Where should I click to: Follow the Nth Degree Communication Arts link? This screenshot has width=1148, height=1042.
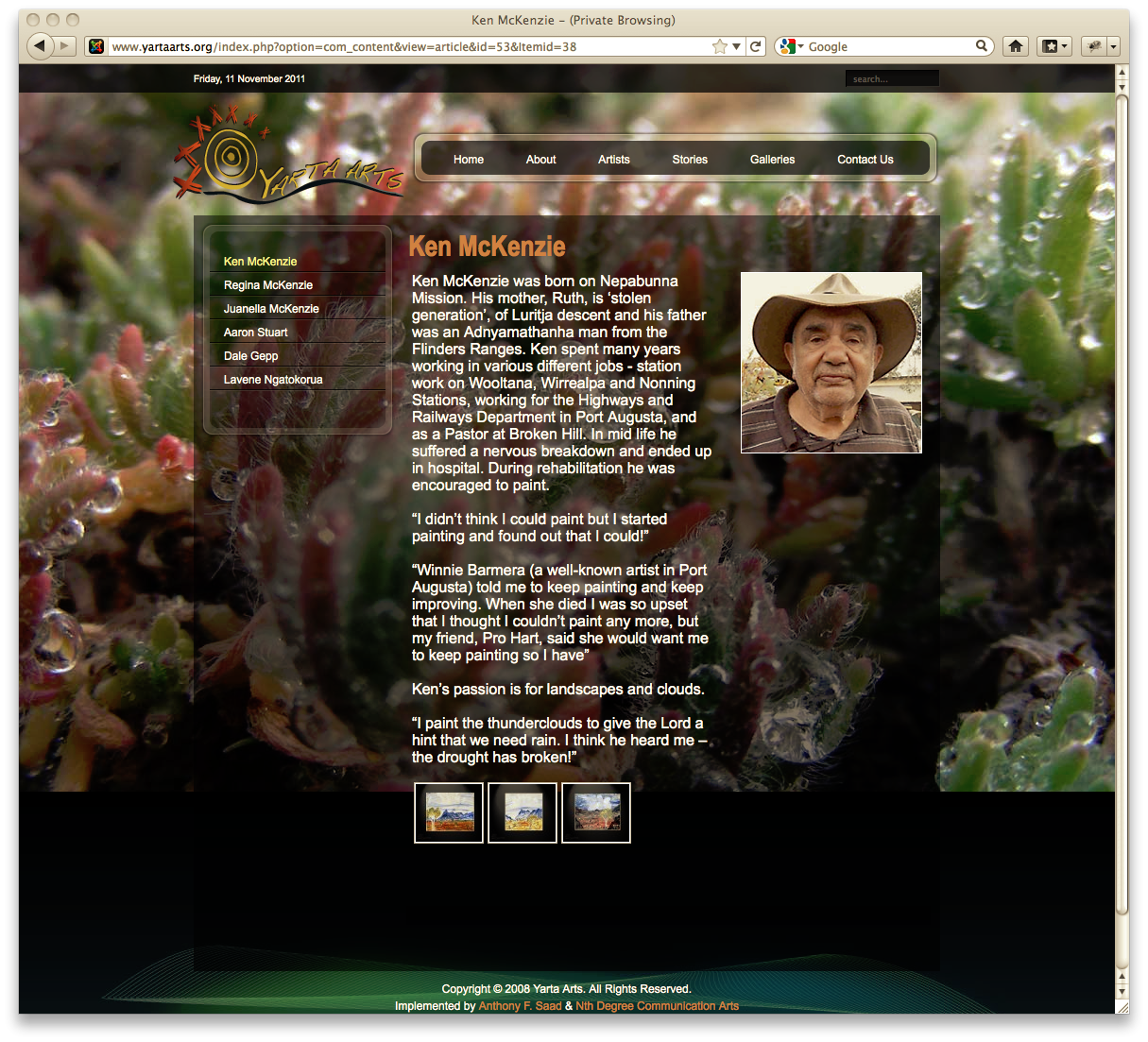coord(658,1006)
